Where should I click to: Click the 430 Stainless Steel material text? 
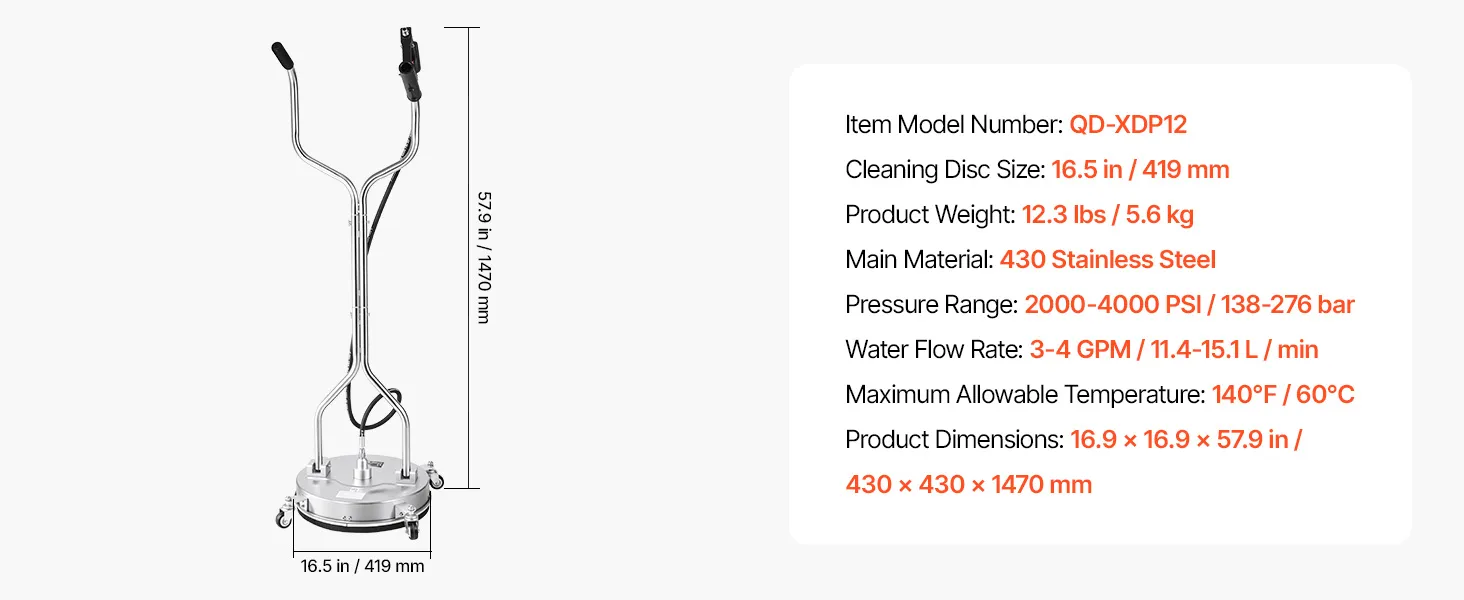tap(1108, 260)
